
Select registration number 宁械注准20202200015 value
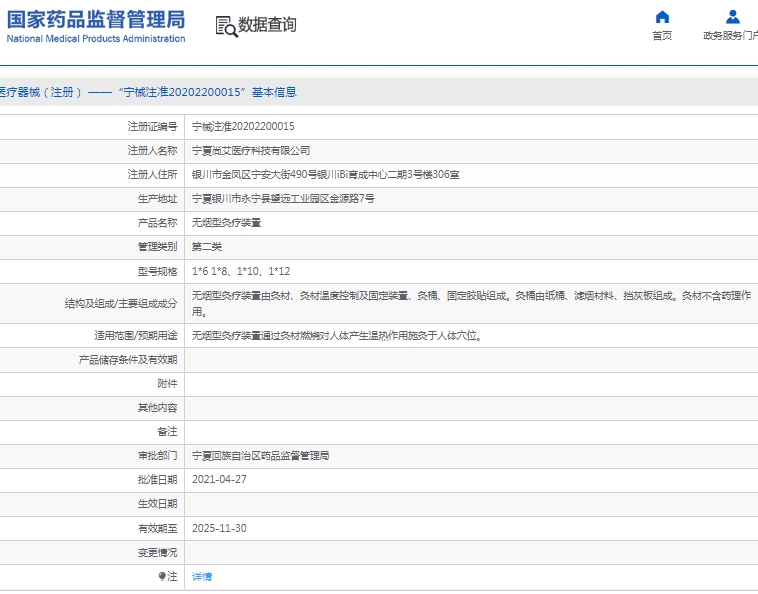click(x=243, y=127)
